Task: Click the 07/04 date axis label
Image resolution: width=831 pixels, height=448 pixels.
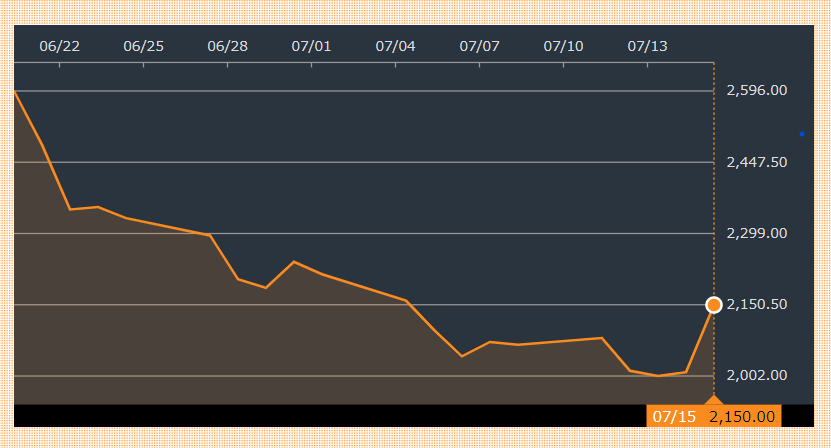Action: coord(395,46)
